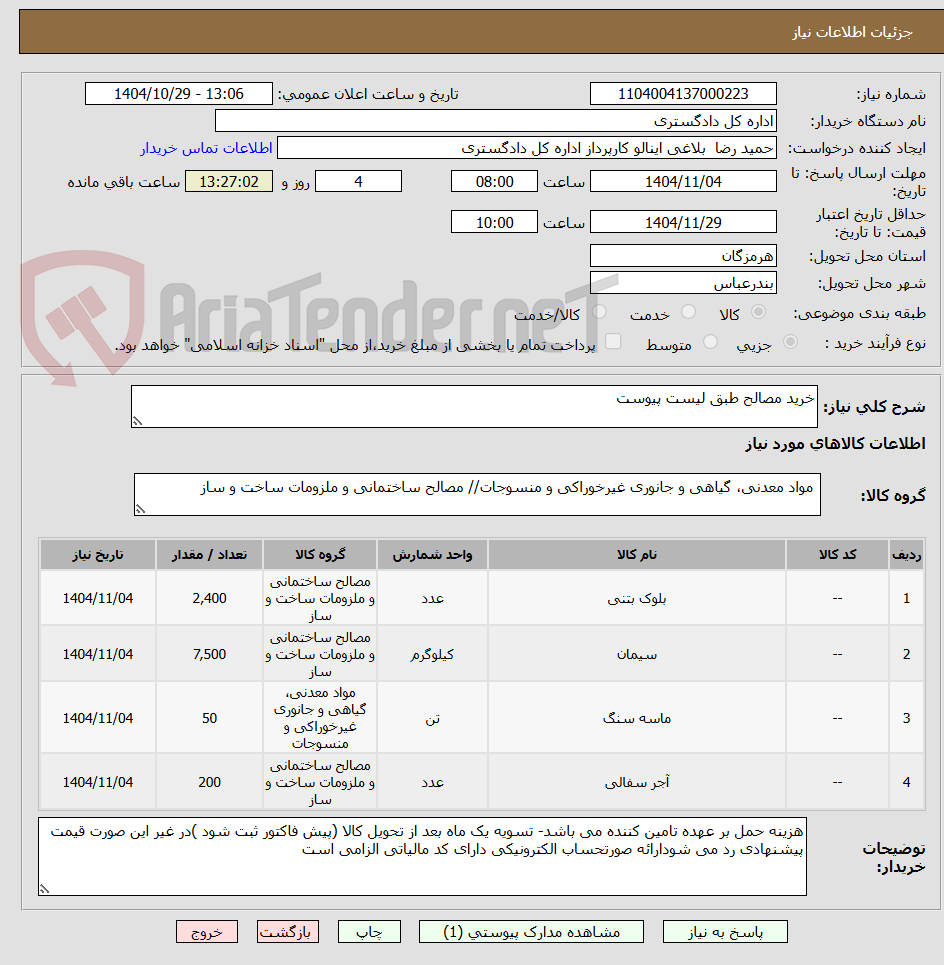
Task: Click the announcement date field 1404/10/29 - 13:06
Action: [178, 94]
